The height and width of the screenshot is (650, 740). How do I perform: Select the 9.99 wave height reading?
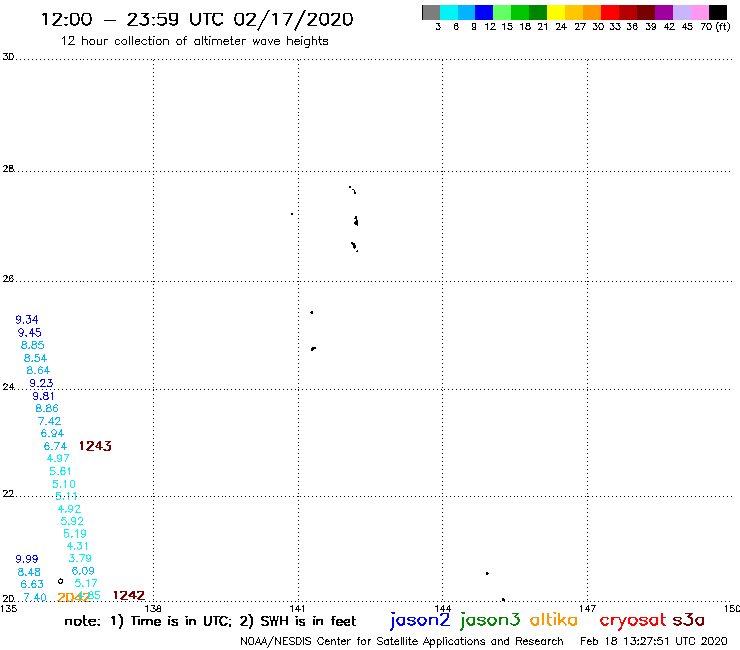tap(27, 559)
